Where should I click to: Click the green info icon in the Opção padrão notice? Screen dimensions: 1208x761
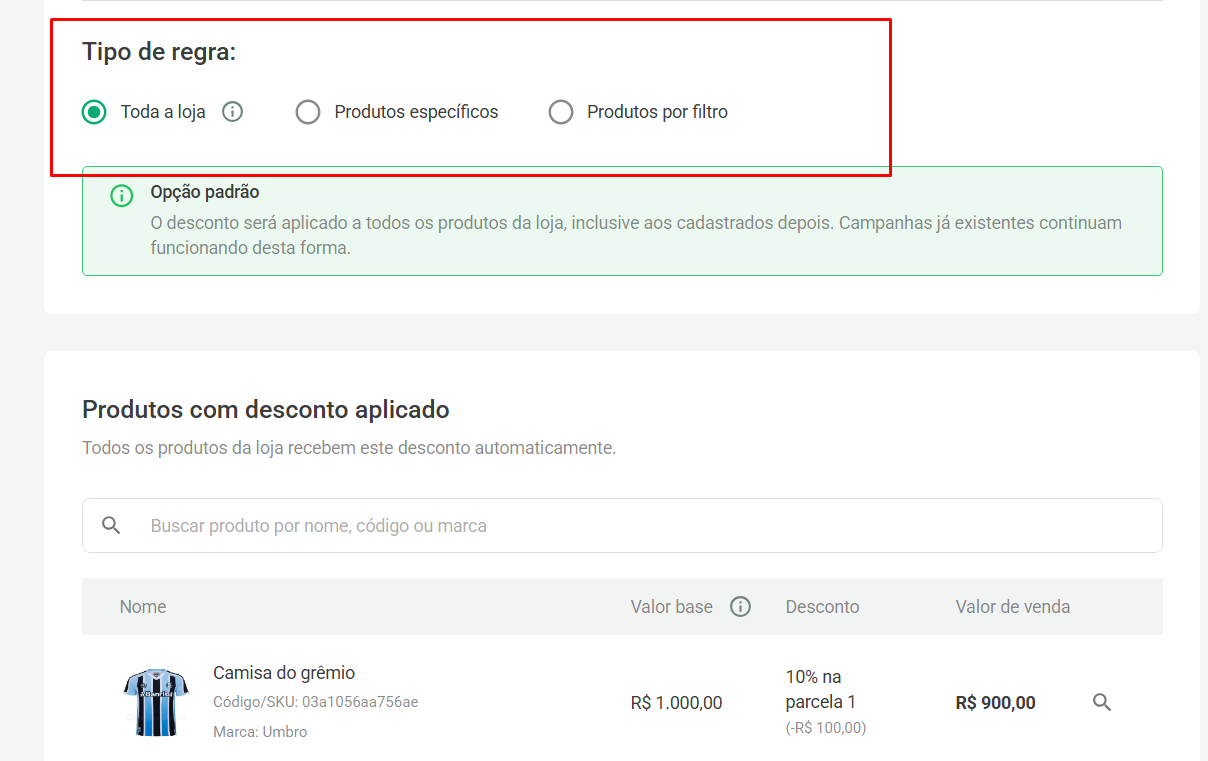pyautogui.click(x=121, y=196)
